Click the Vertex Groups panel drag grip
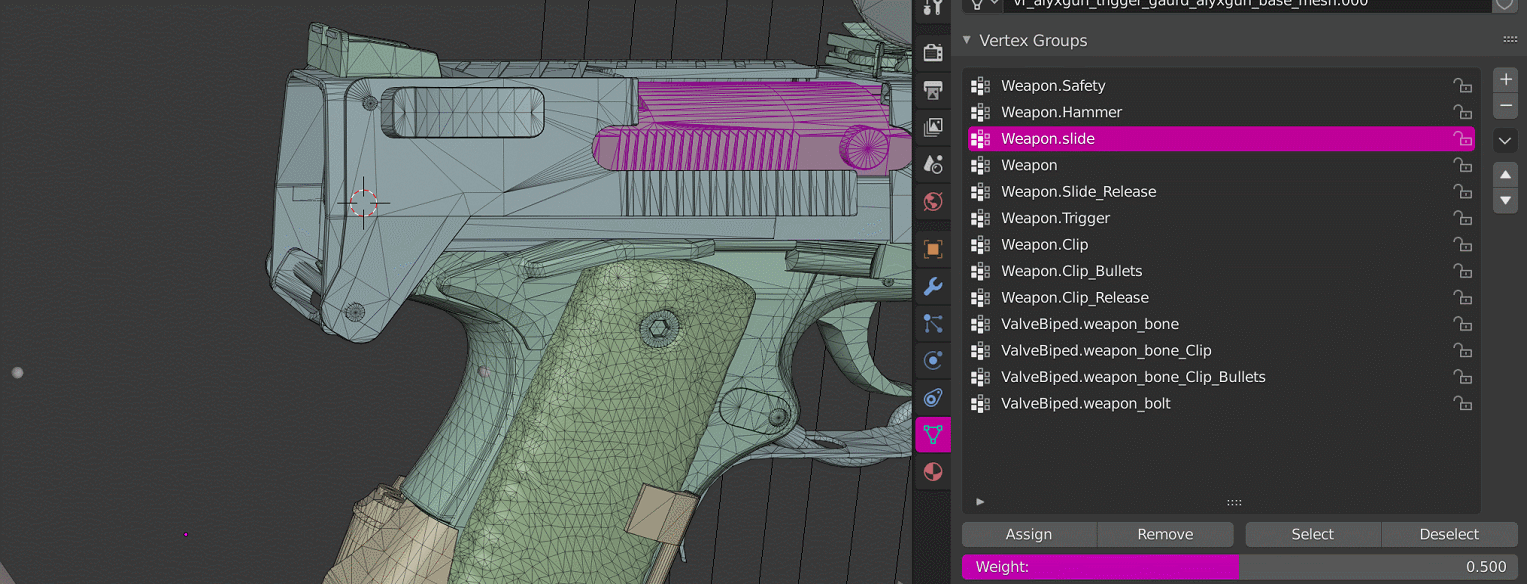Screen dimensions: 1527x584 click(1510, 40)
